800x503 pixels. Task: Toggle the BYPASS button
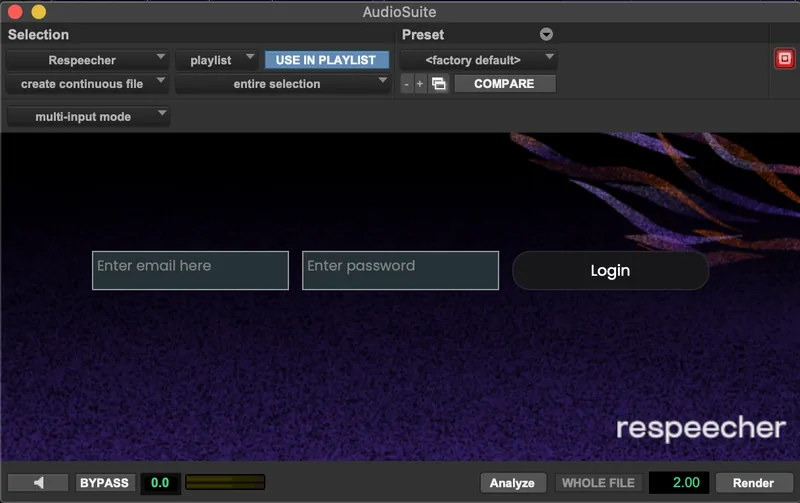(x=105, y=483)
